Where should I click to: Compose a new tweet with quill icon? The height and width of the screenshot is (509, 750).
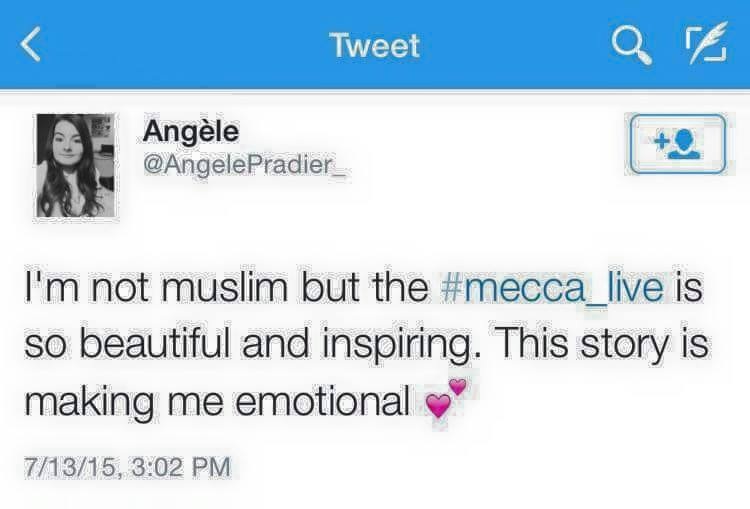(706, 43)
